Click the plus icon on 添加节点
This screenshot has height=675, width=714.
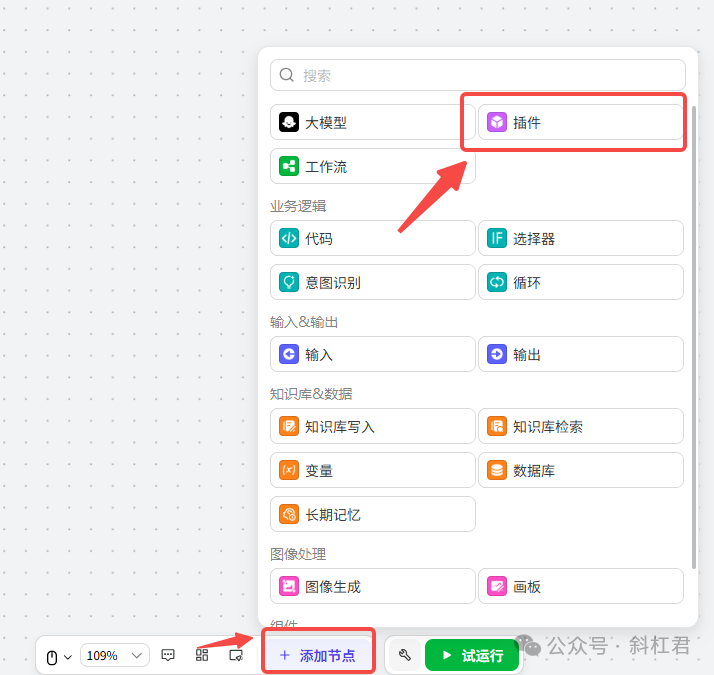(x=285, y=655)
